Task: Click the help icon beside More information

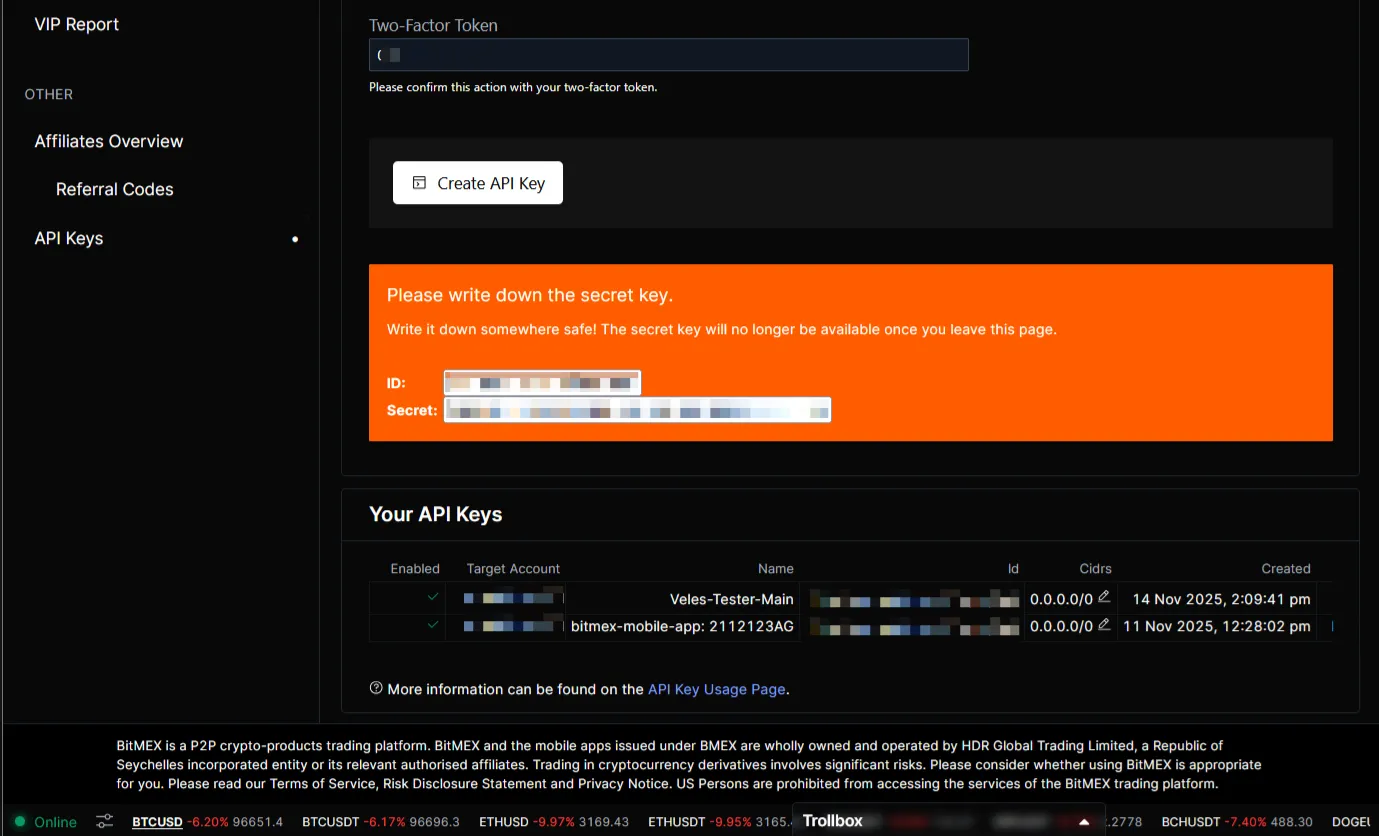Action: [x=376, y=688]
